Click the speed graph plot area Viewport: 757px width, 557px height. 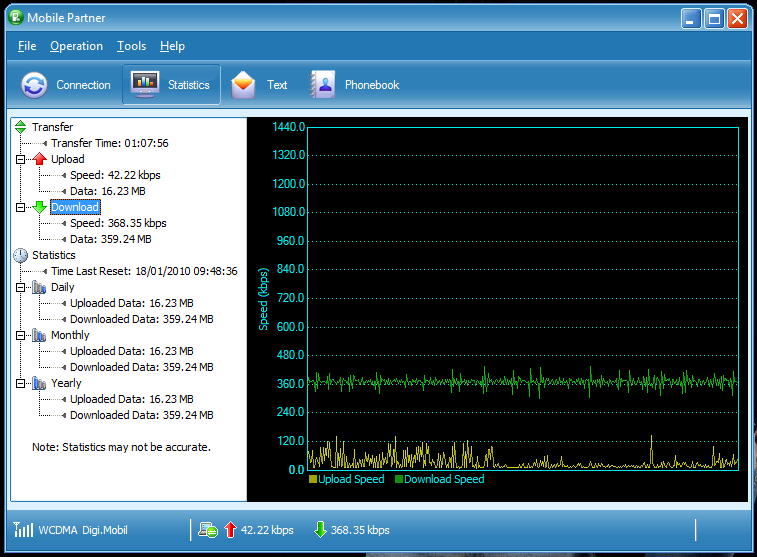(x=523, y=299)
